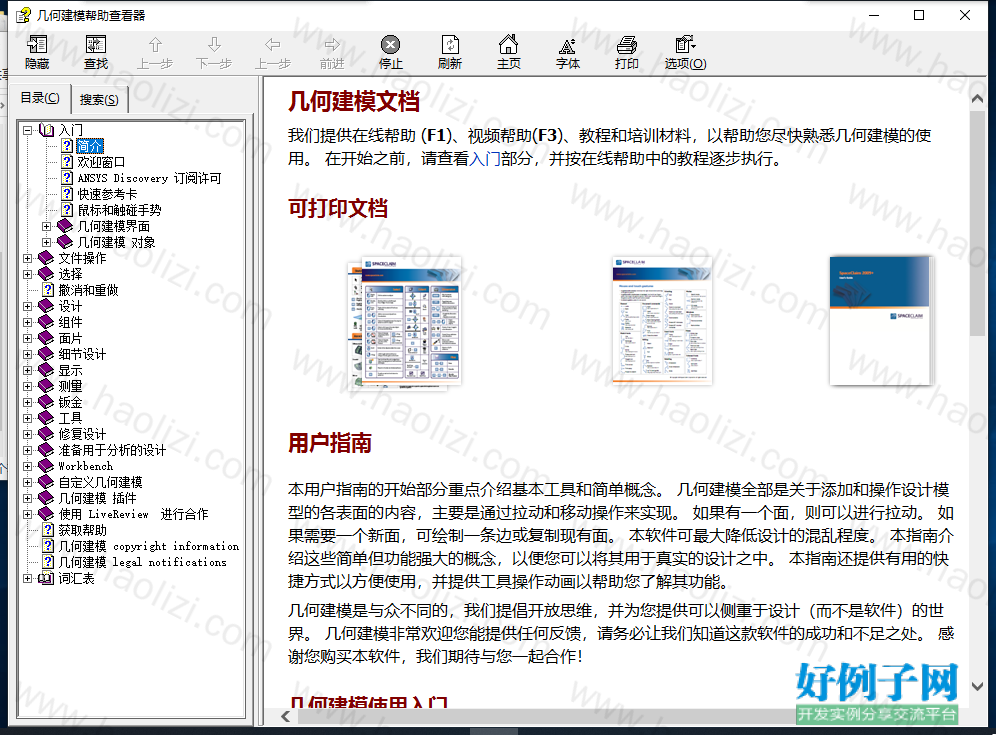Select the 使用 LiveReview 进行合作 tree item

pyautogui.click(x=133, y=514)
